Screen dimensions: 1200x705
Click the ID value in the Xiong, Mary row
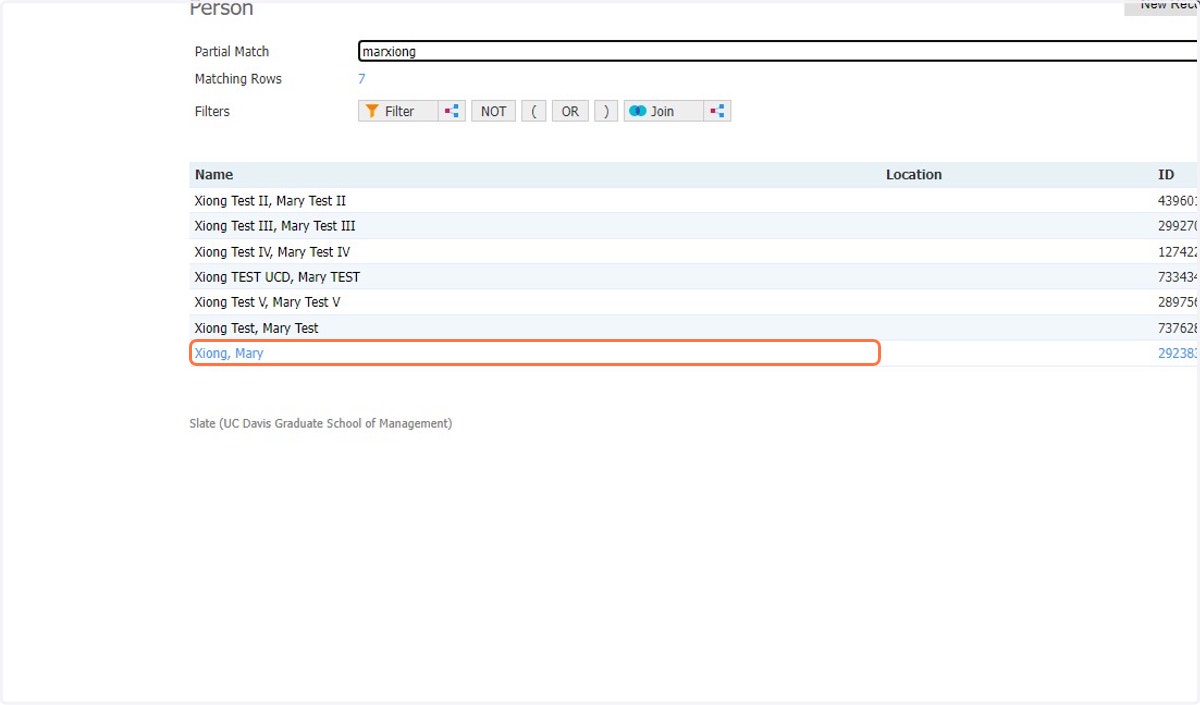[1178, 353]
